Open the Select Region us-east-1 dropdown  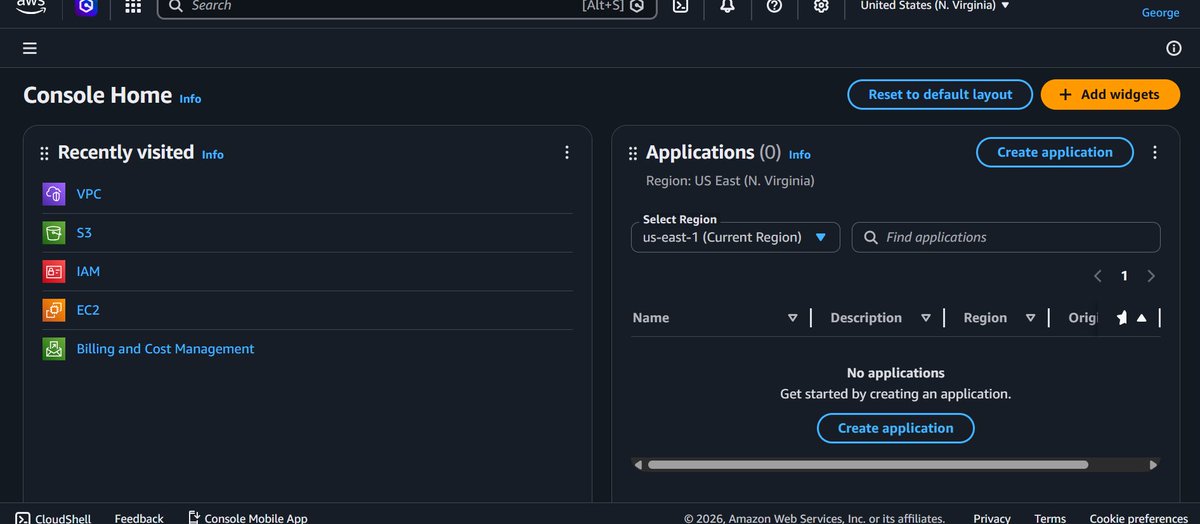(735, 237)
